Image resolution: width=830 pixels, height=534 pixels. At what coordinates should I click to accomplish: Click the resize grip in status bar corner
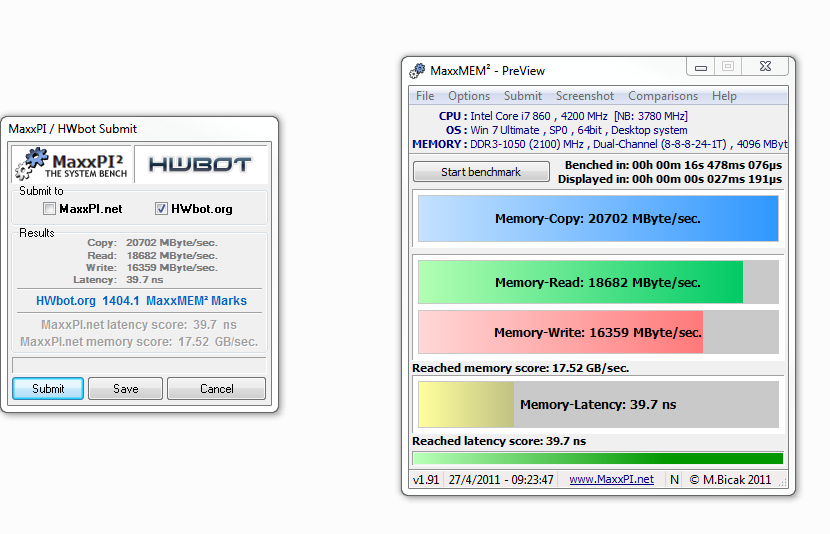point(782,482)
